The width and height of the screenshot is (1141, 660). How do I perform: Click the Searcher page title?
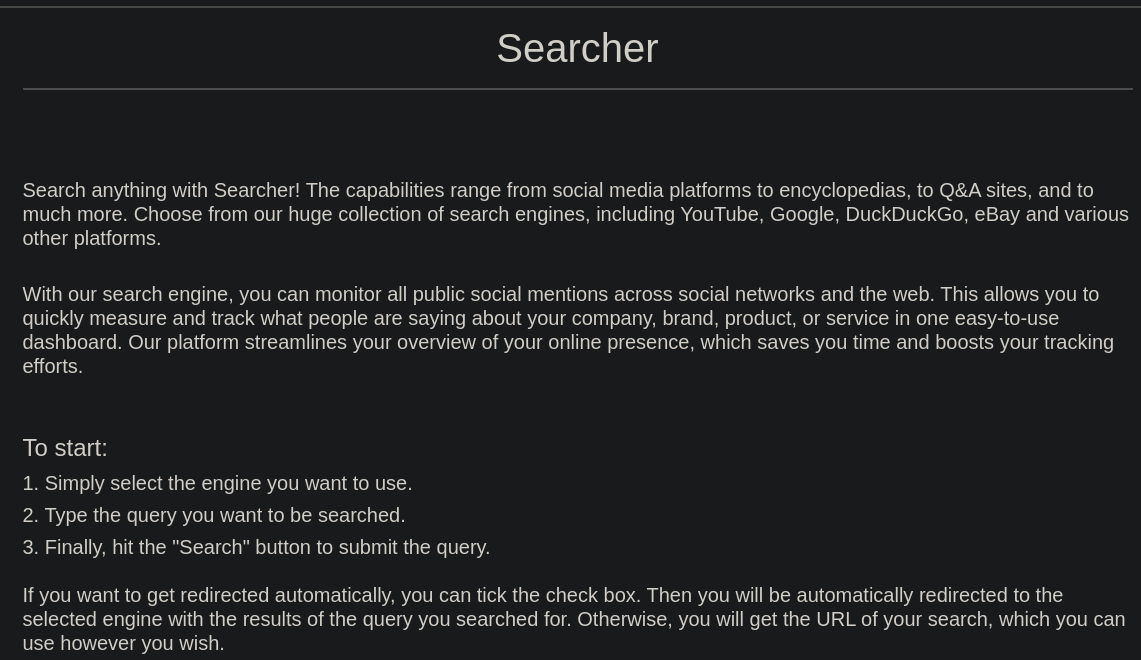tap(577, 49)
